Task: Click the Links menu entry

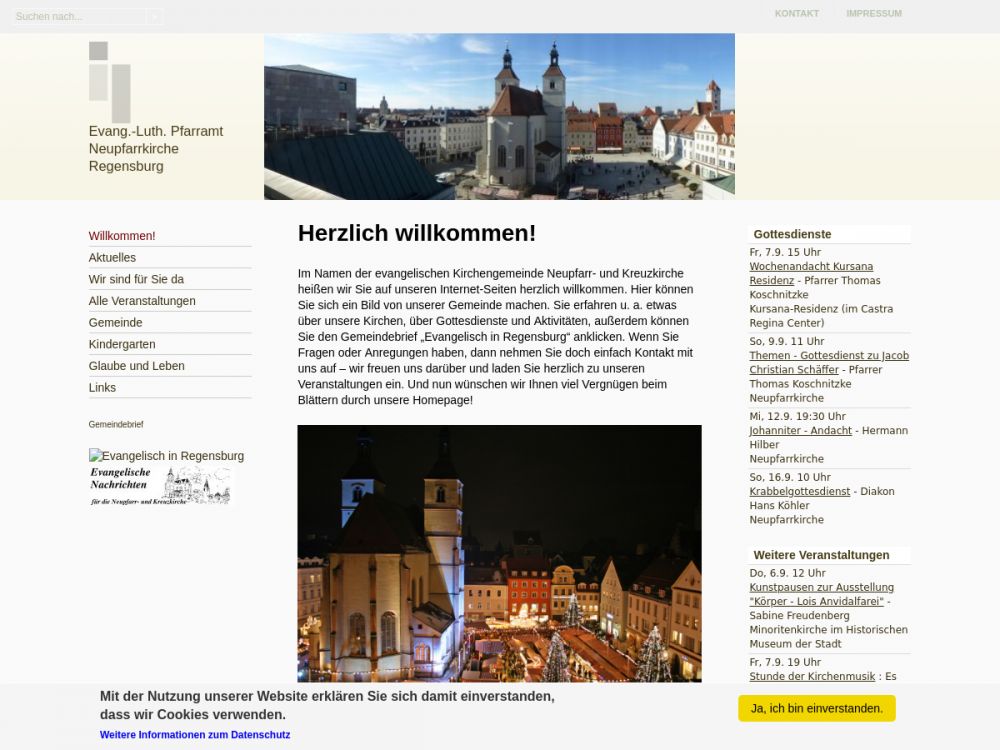Action: point(102,388)
